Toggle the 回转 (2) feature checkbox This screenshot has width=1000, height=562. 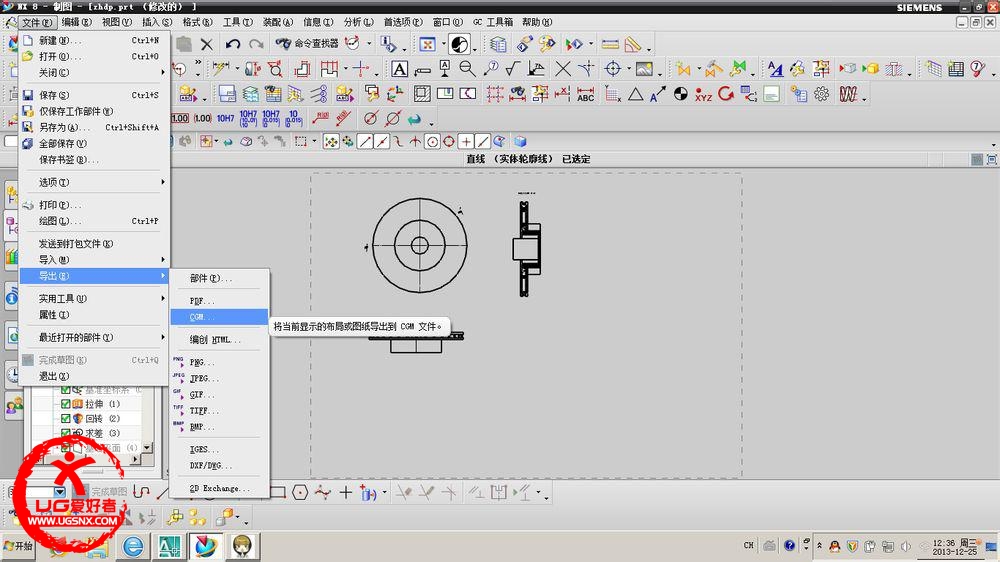66,419
